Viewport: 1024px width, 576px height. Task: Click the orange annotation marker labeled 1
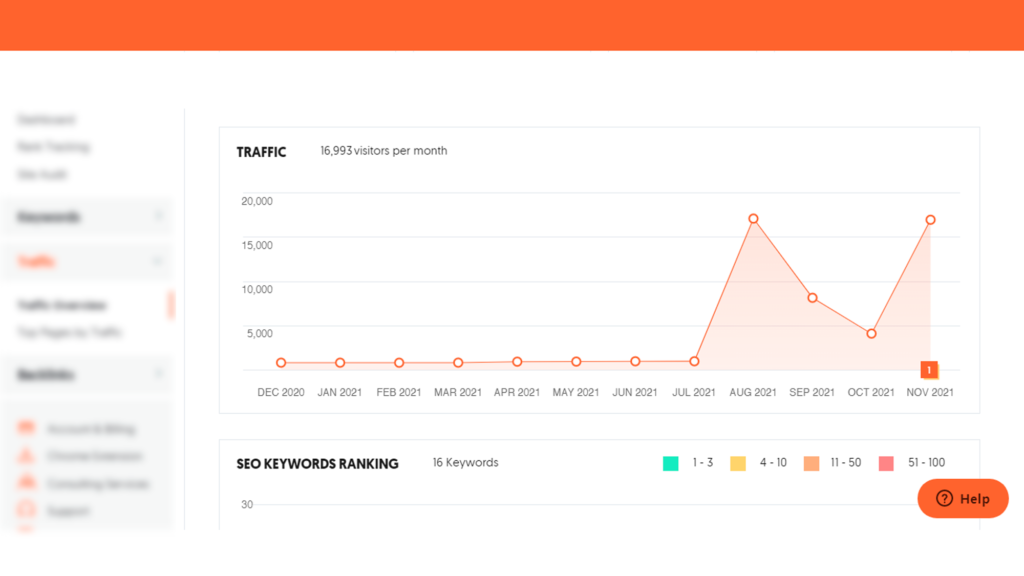[929, 370]
